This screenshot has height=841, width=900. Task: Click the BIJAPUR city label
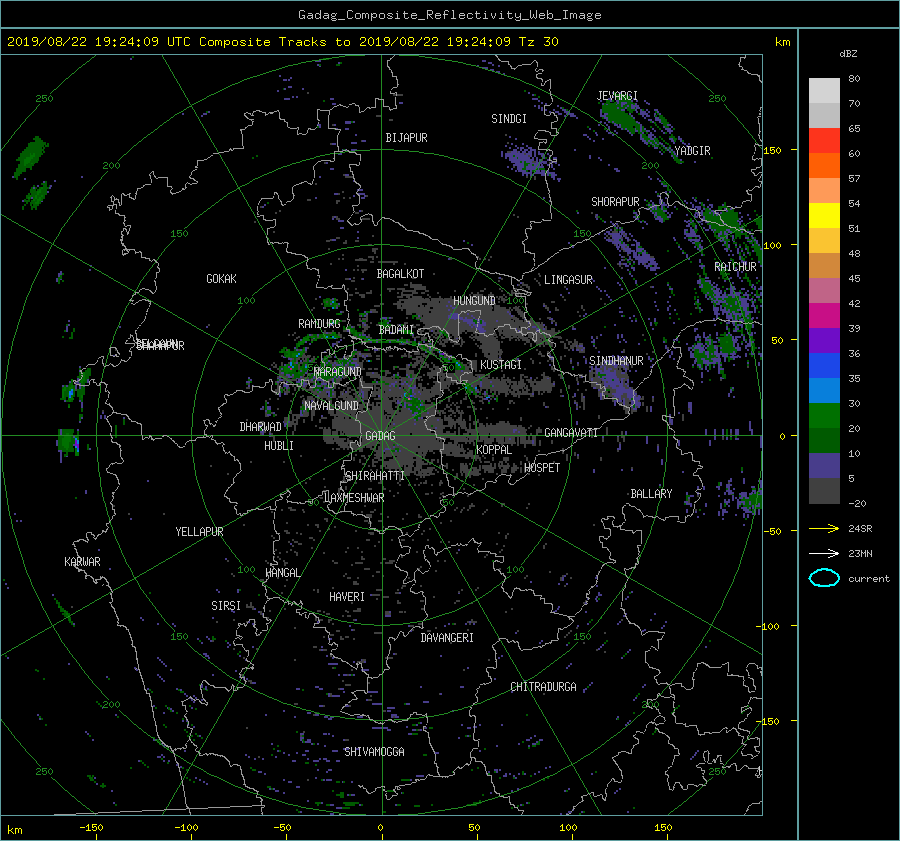click(x=406, y=138)
